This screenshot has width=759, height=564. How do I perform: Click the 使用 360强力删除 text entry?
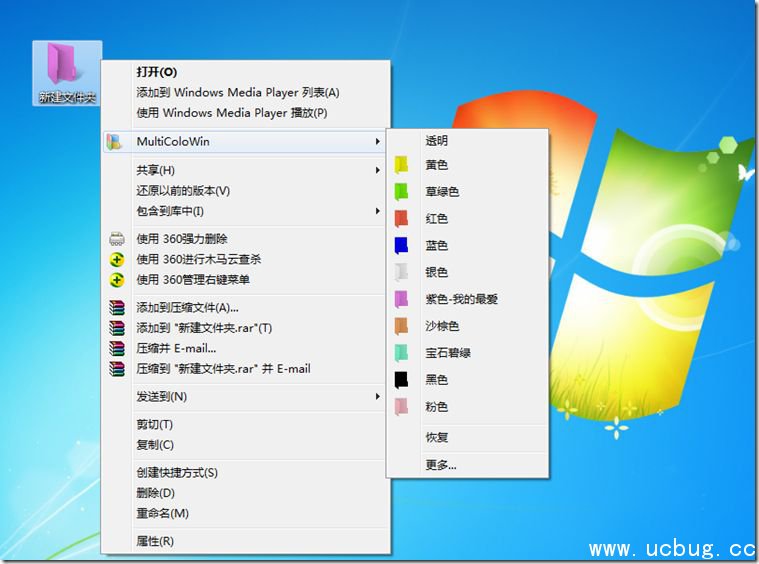click(182, 239)
